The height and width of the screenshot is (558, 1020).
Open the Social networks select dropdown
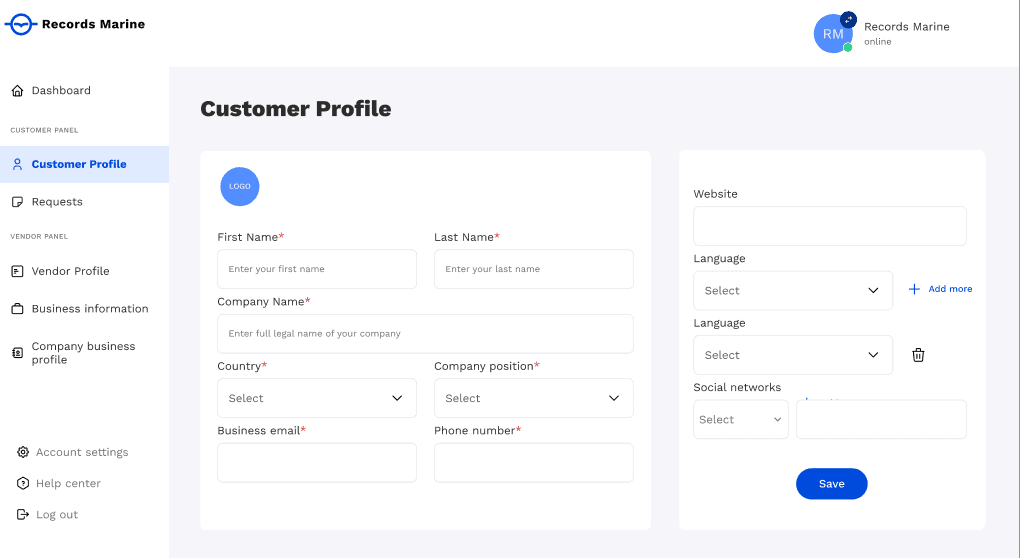(741, 420)
